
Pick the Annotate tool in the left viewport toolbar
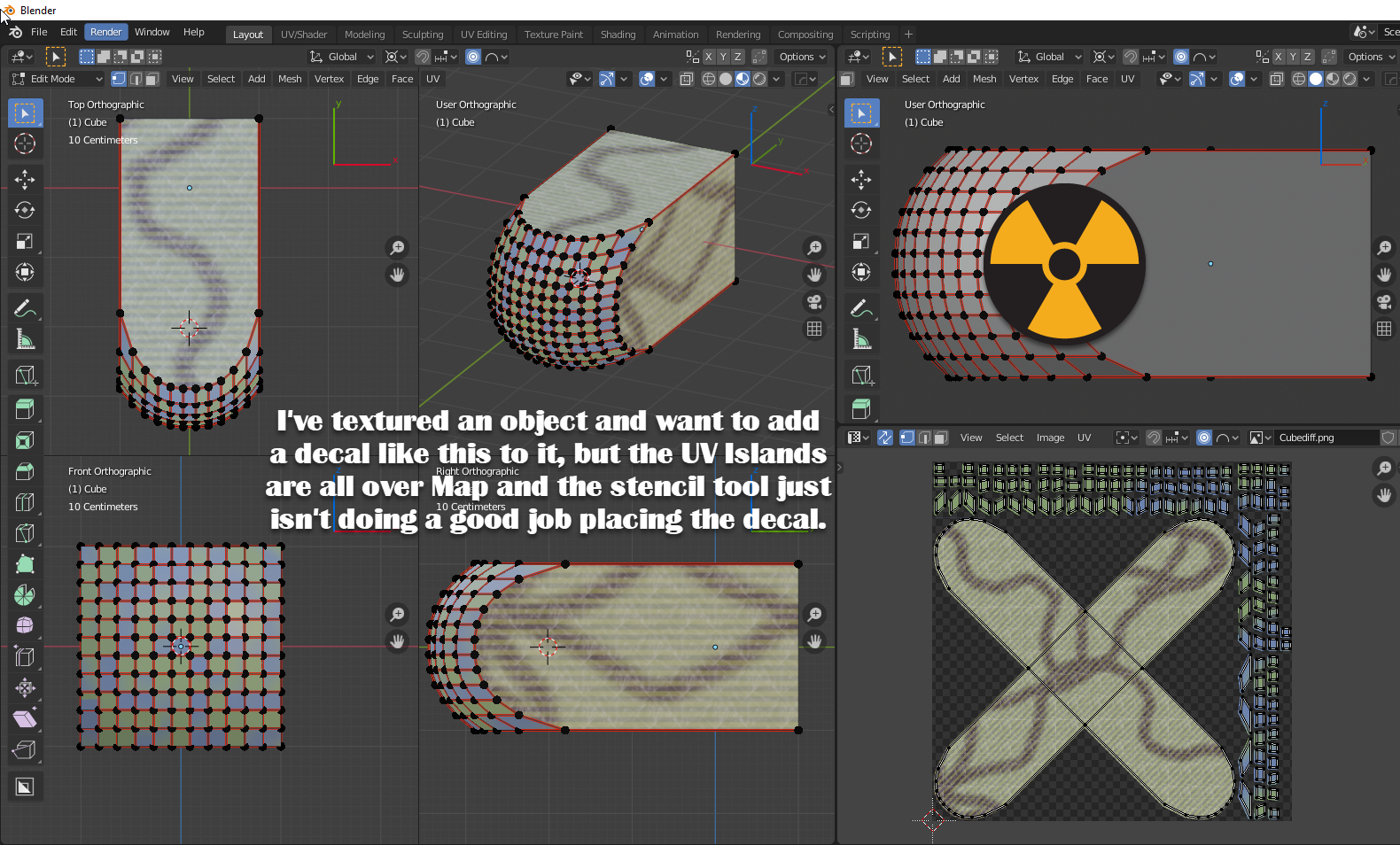coord(25,309)
